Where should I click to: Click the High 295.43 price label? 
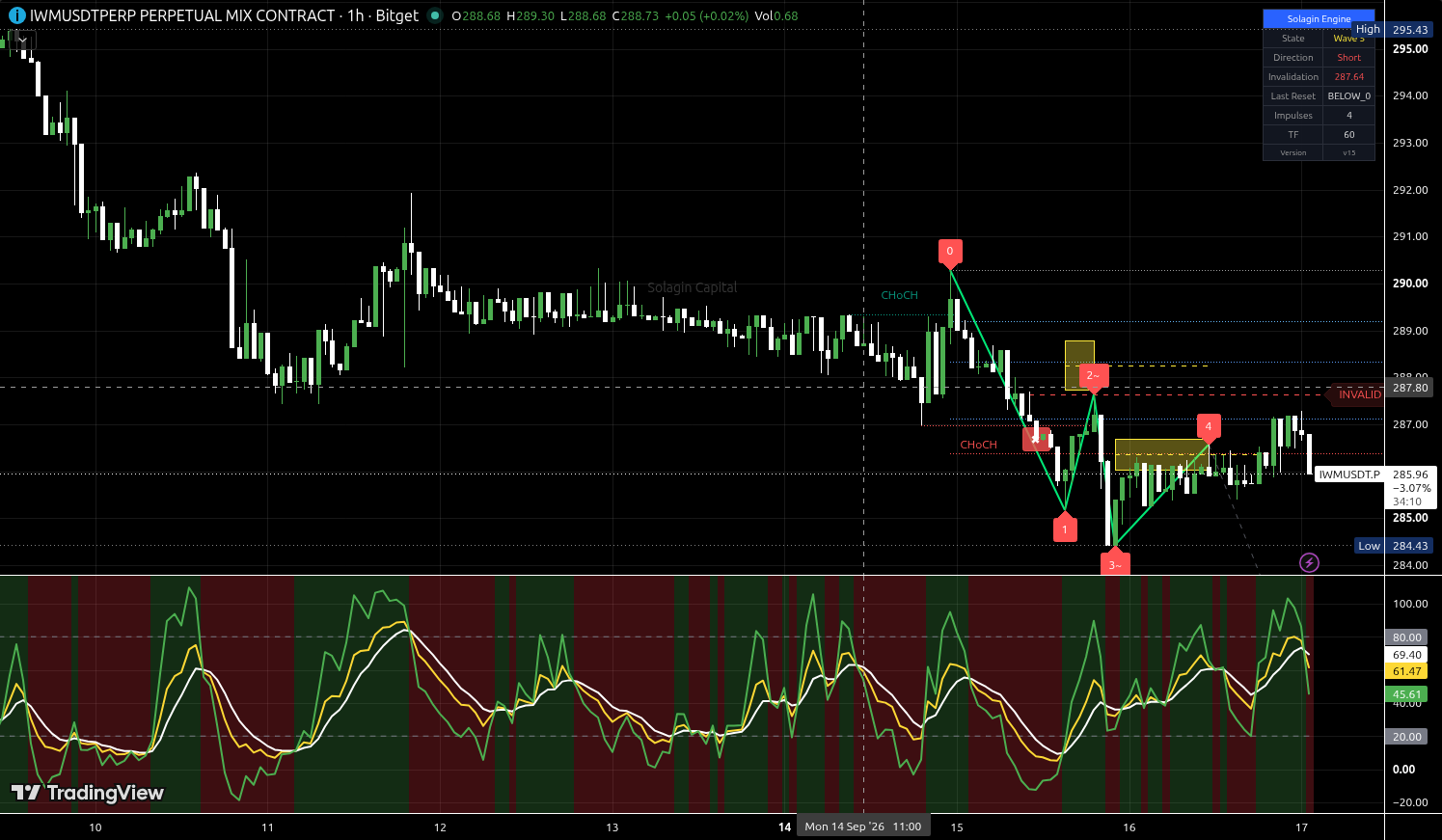(x=1394, y=30)
